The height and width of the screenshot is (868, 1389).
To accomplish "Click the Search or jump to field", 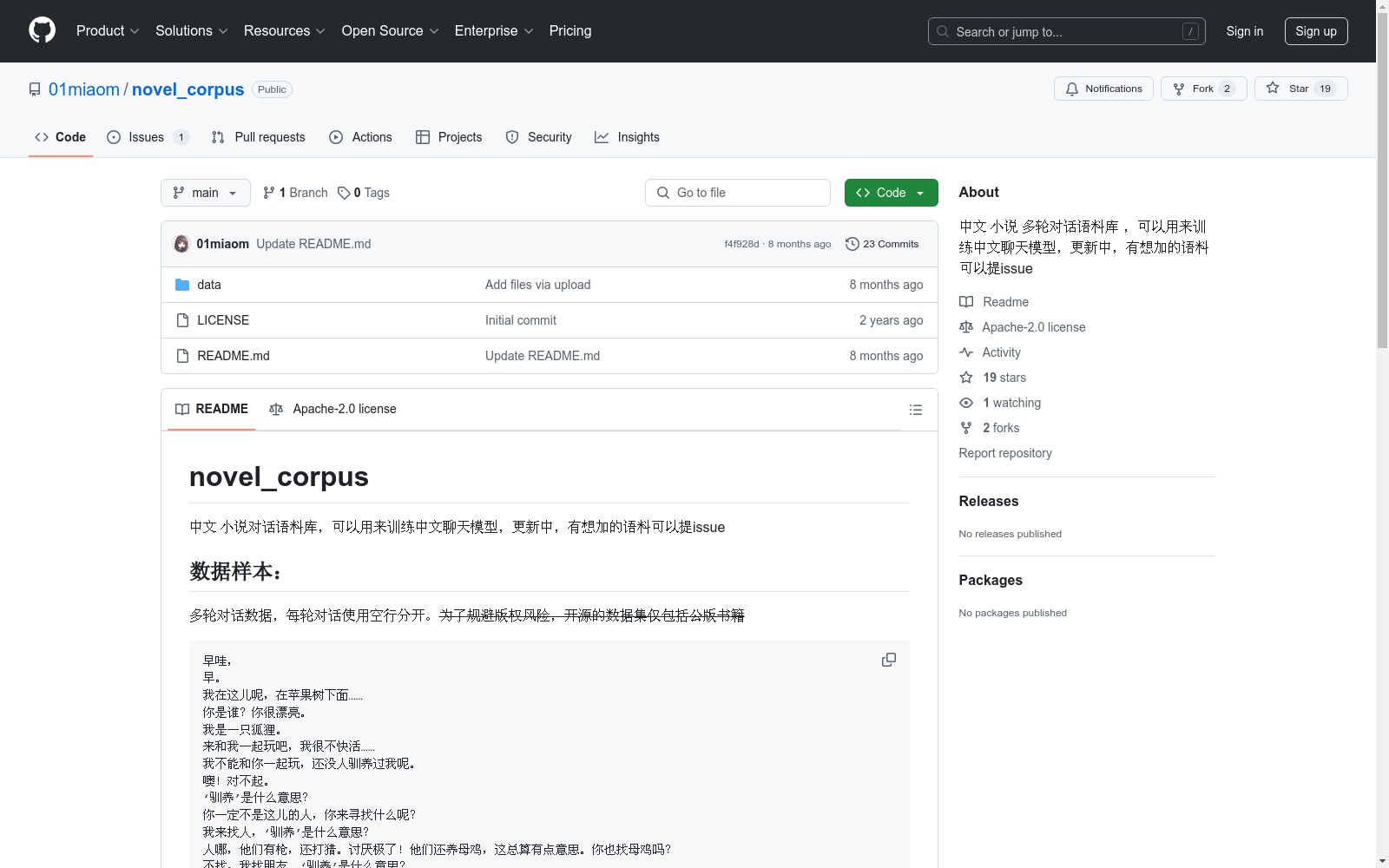I will pos(1067,31).
